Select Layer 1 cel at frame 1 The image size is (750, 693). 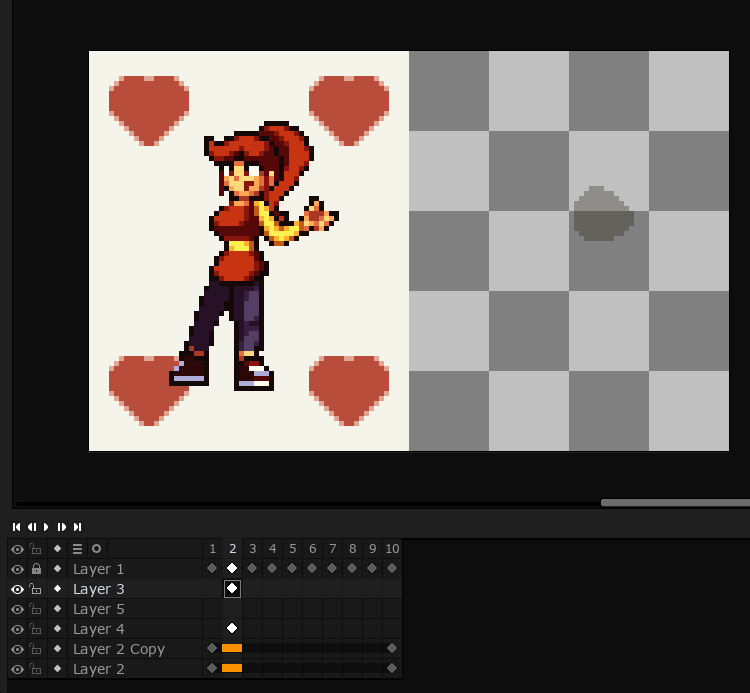(x=212, y=568)
